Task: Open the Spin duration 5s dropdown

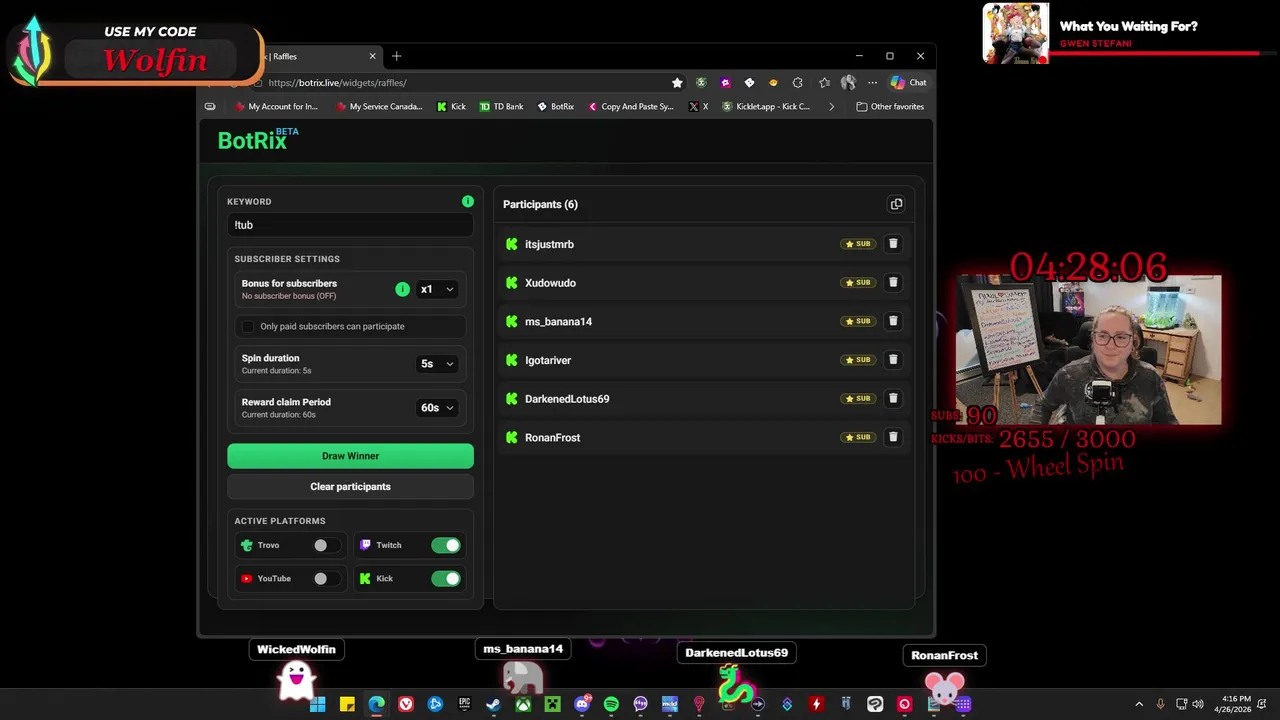Action: [x=436, y=364]
